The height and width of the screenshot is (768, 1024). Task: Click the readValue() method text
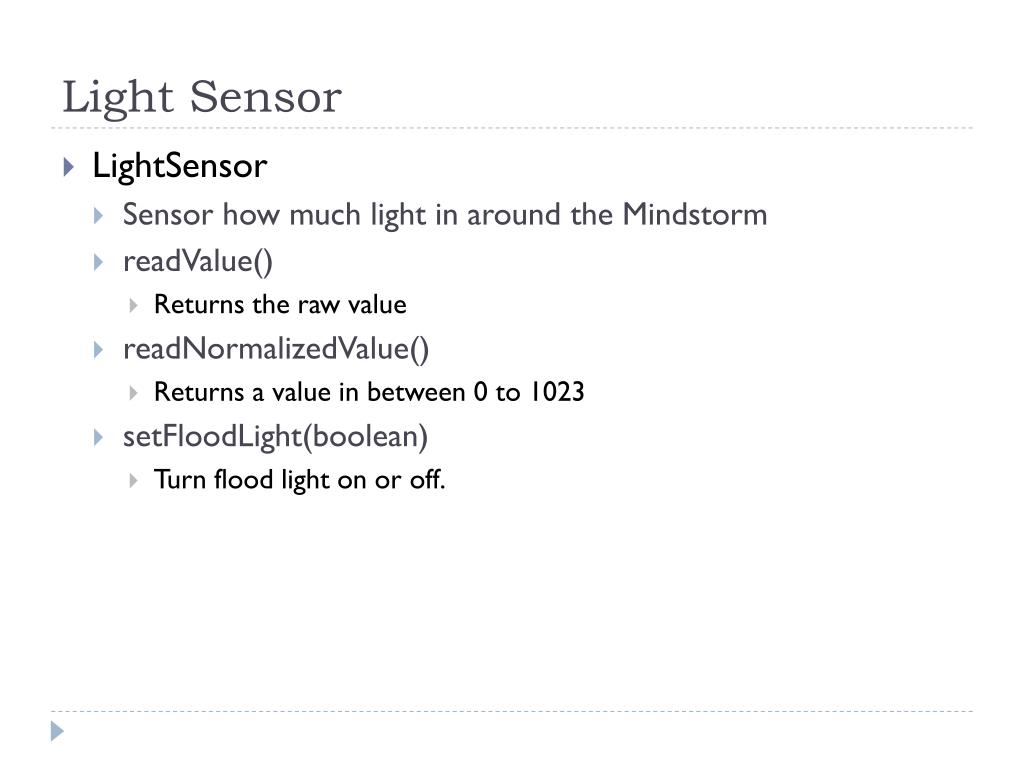tap(198, 262)
